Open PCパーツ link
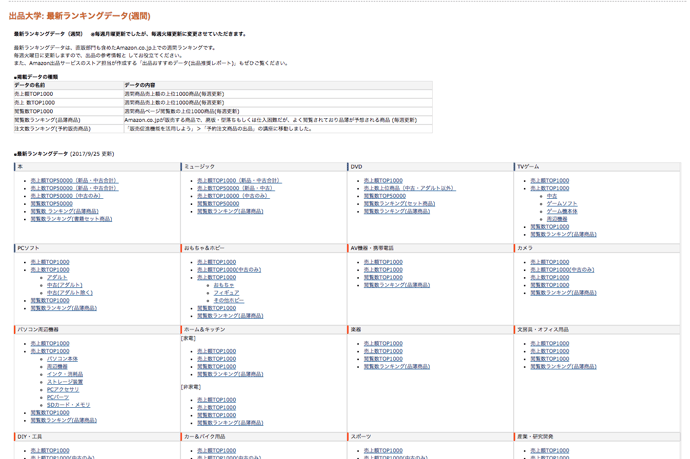The width and height of the screenshot is (690, 459). 59,397
